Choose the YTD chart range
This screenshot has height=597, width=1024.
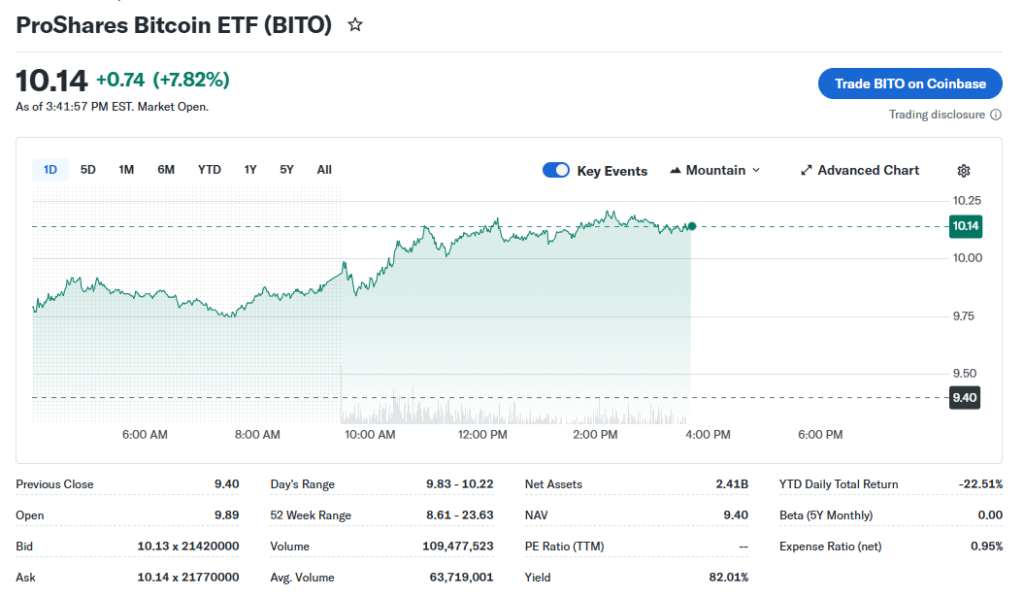pyautogui.click(x=209, y=170)
